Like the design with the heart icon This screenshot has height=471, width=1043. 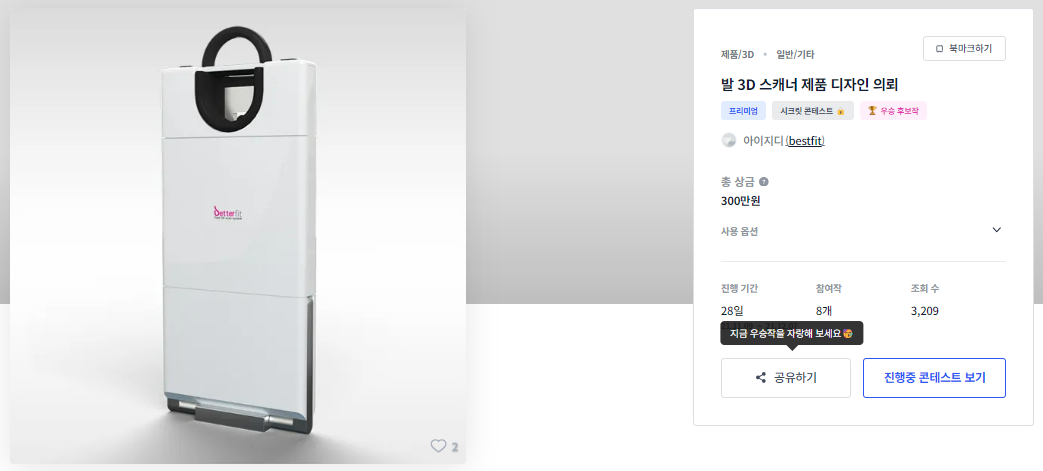click(438, 446)
